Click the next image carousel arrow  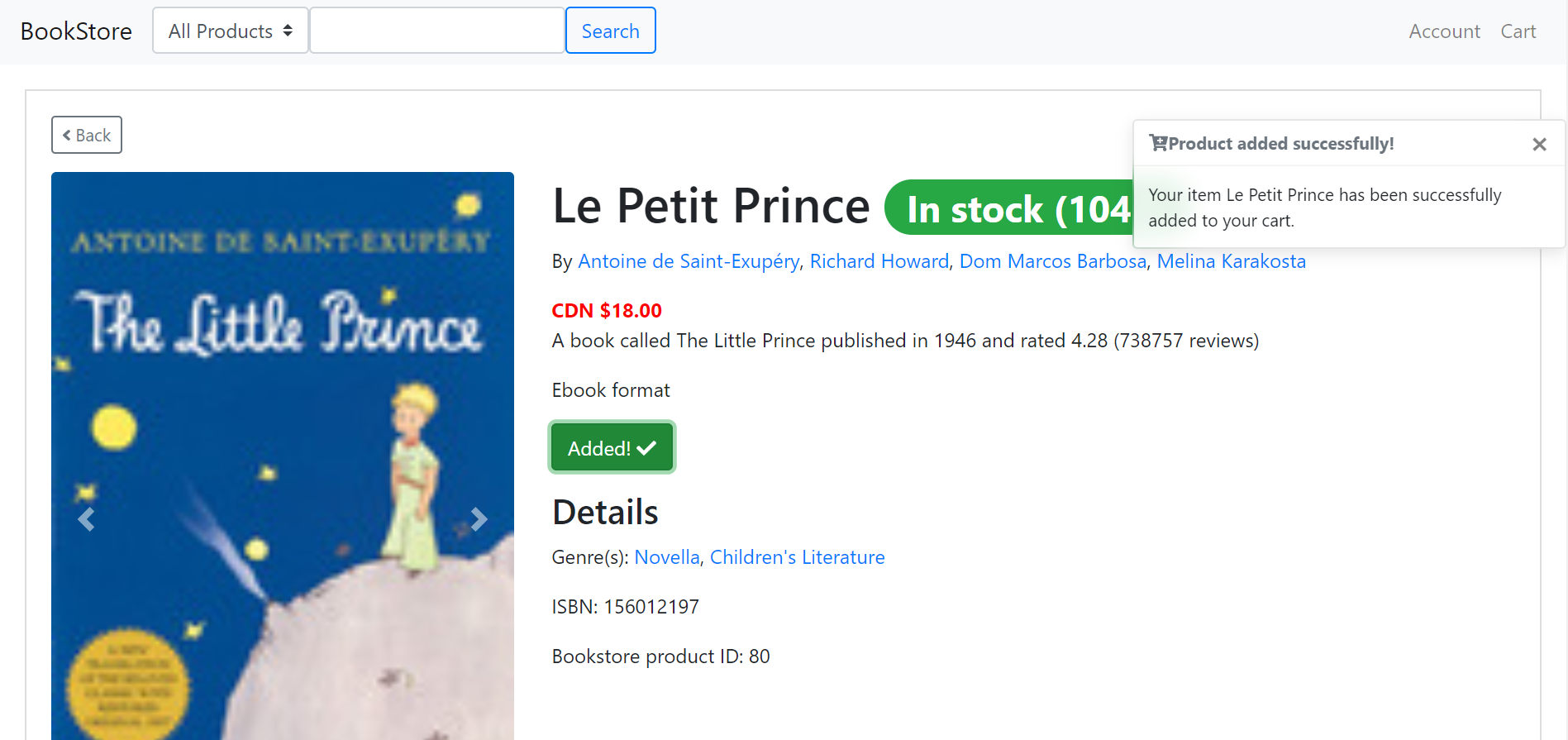point(479,519)
